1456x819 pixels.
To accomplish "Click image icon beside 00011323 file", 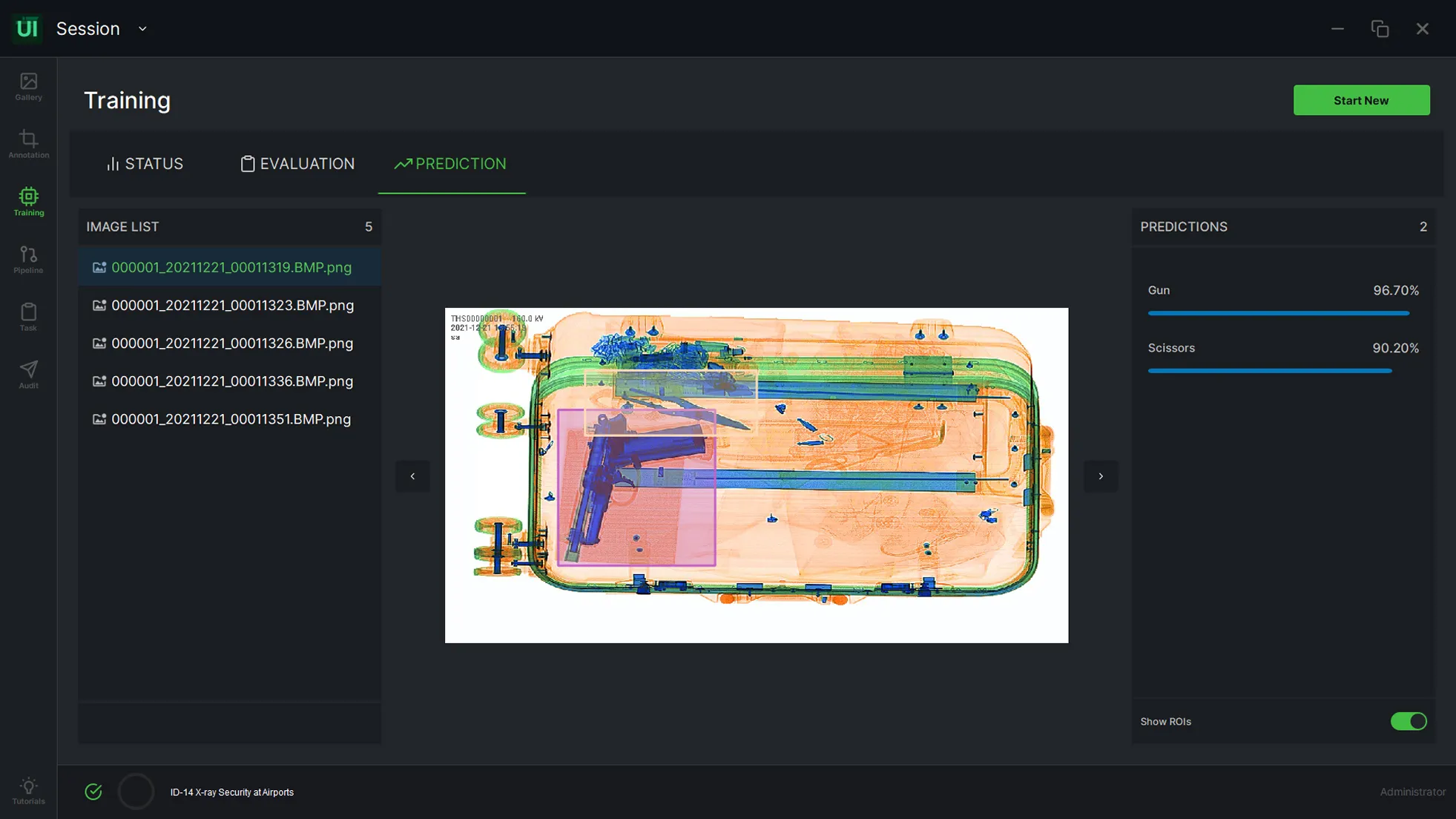I will click(99, 305).
